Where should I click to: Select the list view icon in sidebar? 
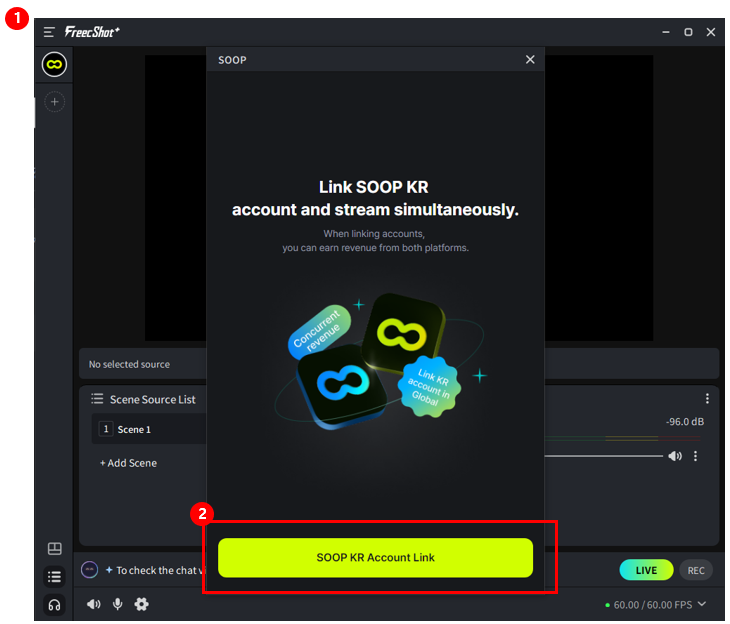click(x=54, y=577)
